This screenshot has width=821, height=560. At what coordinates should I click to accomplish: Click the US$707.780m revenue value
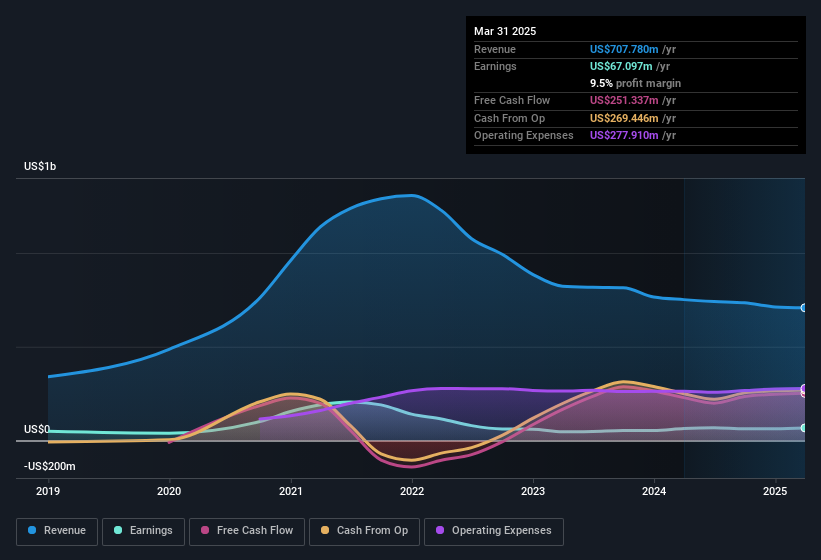pyautogui.click(x=624, y=49)
